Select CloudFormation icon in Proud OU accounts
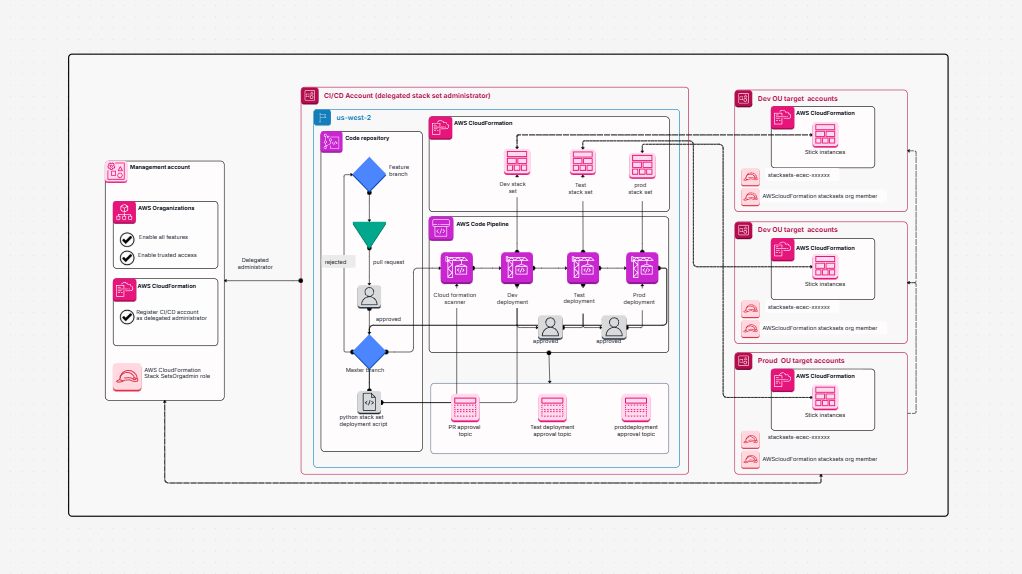The height and width of the screenshot is (574, 1022). coord(782,380)
